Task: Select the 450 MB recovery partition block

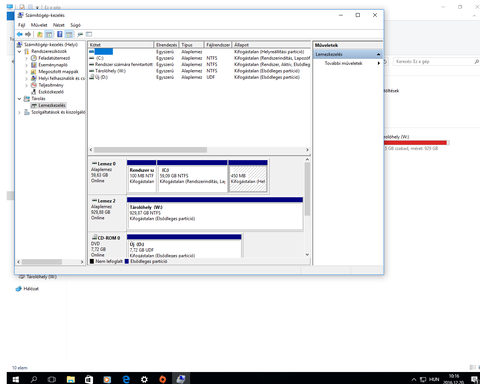Action: coord(248,176)
